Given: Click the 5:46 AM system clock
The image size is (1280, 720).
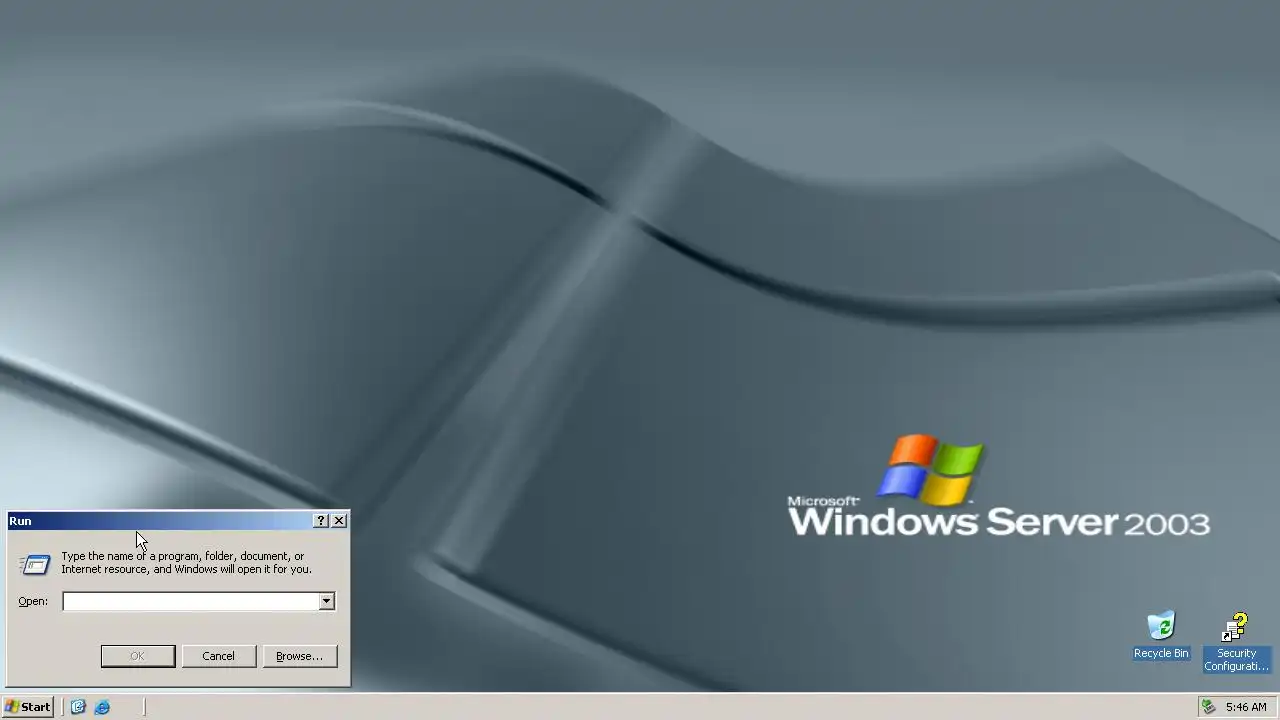Looking at the screenshot, I should (1246, 707).
